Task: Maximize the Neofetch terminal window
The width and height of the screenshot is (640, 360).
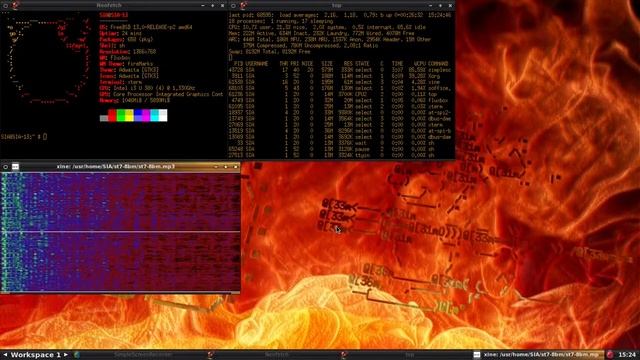Action: tap(213, 5)
